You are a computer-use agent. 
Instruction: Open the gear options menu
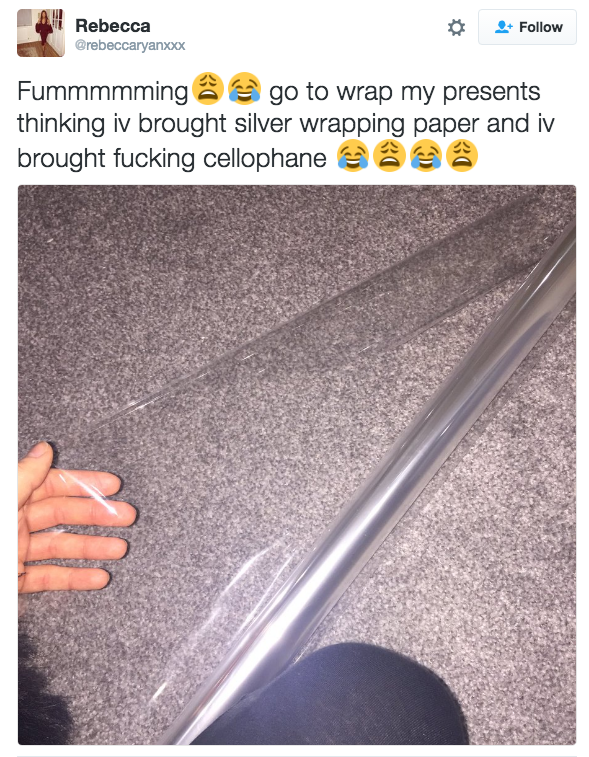coord(456,28)
